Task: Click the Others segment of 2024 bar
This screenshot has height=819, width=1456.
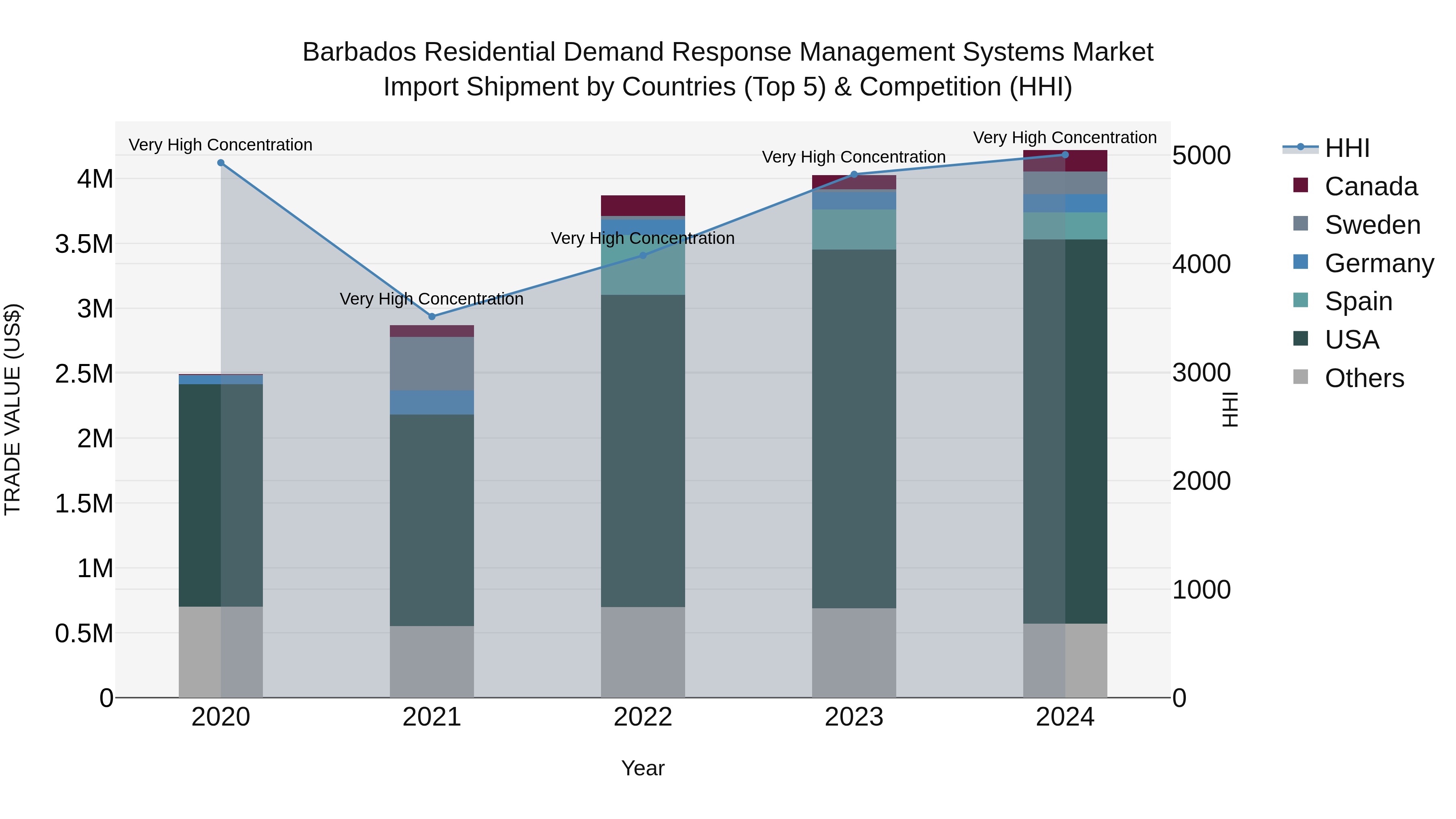Action: (x=1065, y=661)
